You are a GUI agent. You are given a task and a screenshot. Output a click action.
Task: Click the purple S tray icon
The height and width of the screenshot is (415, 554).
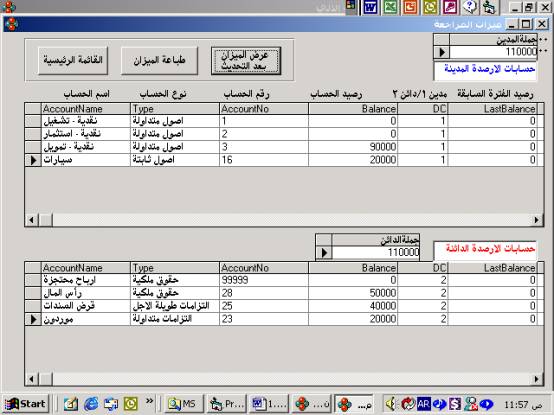coord(455,404)
